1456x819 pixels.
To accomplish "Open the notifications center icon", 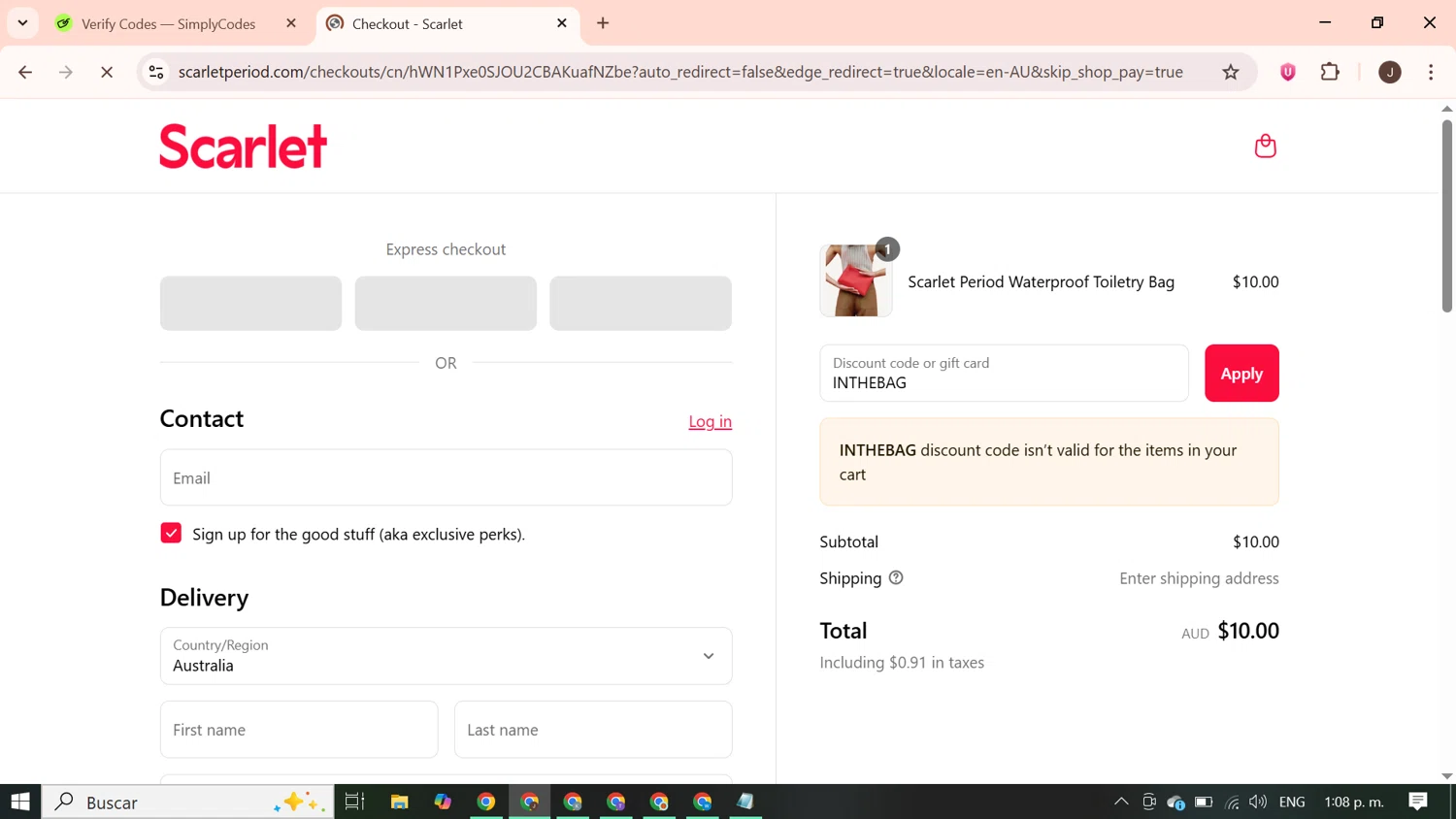I will pyautogui.click(x=1418, y=802).
